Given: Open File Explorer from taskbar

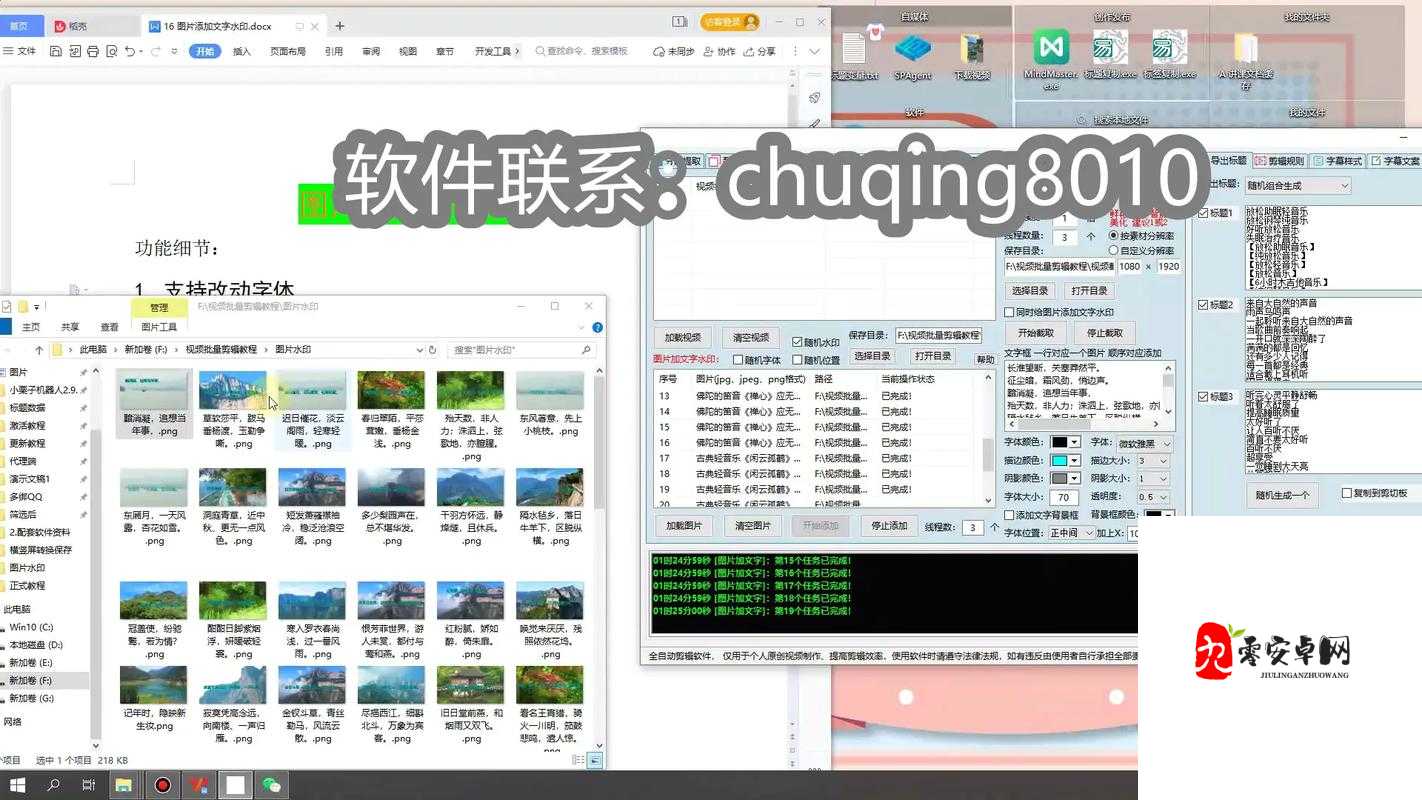Looking at the screenshot, I should (123, 785).
